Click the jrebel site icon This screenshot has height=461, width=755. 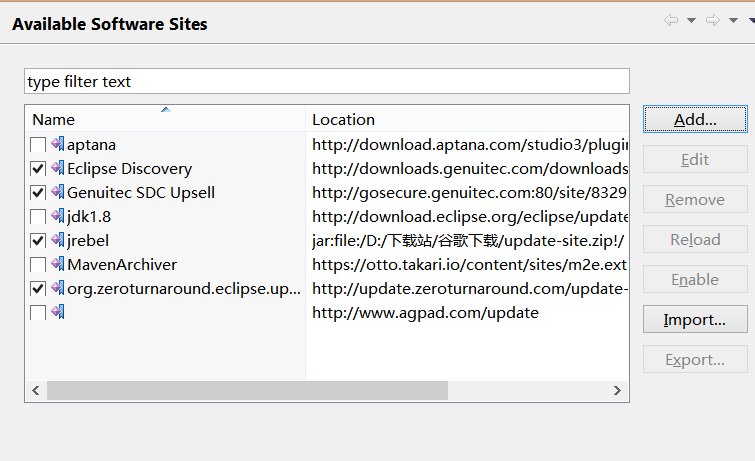(58, 240)
